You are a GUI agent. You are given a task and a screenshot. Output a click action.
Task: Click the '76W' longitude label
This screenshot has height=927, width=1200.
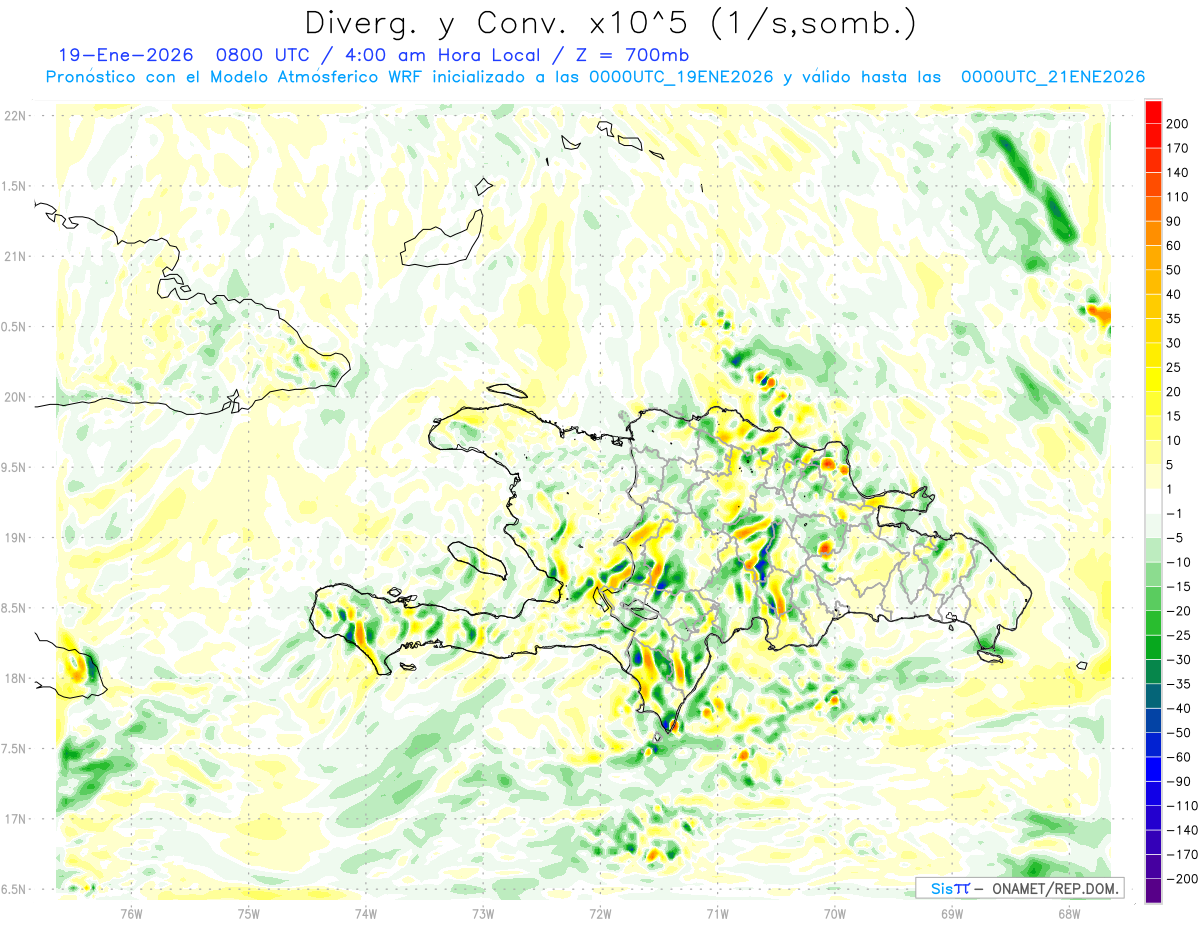(x=131, y=912)
